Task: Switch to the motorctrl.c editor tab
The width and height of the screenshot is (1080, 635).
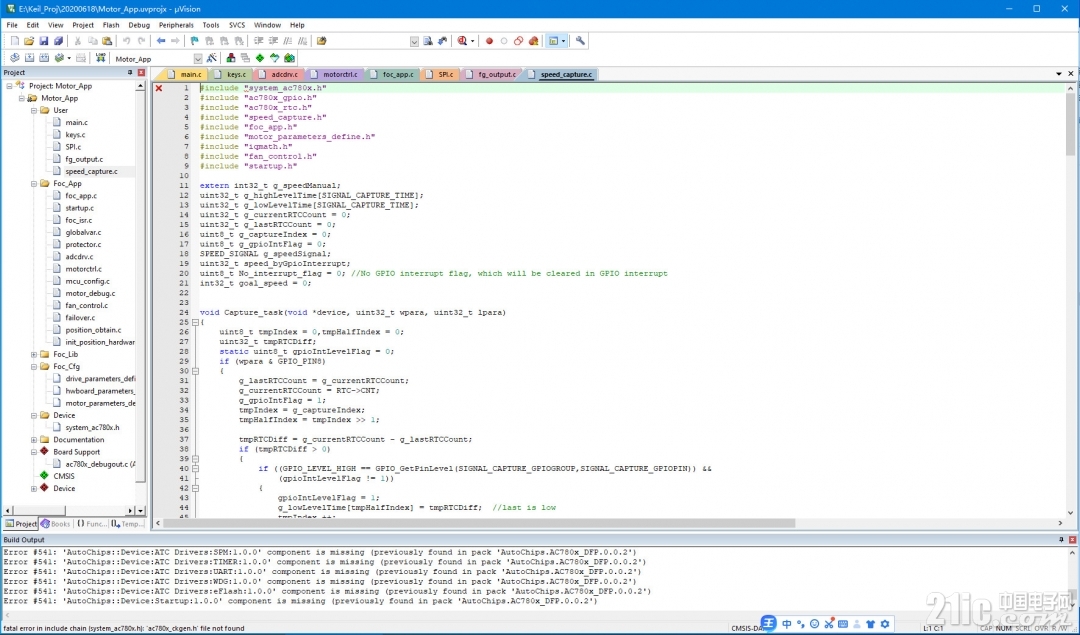Action: (x=334, y=74)
